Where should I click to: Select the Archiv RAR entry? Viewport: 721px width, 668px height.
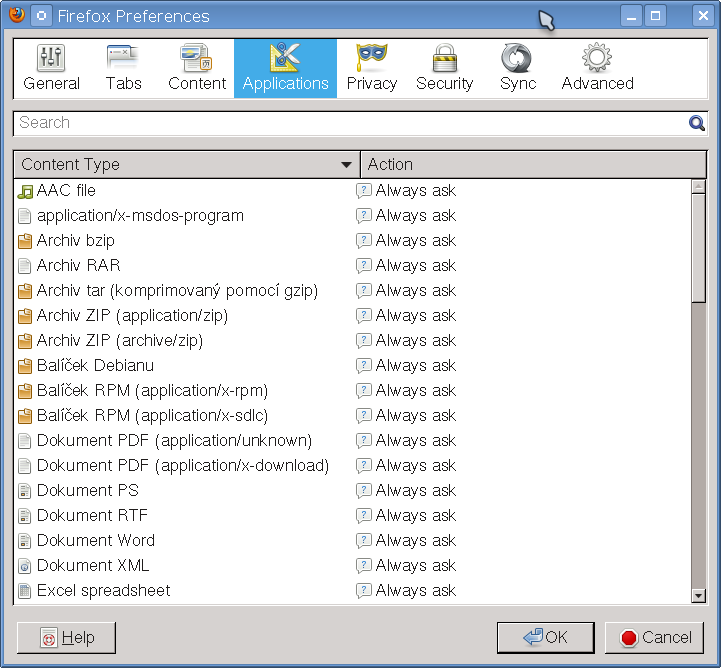(352, 266)
